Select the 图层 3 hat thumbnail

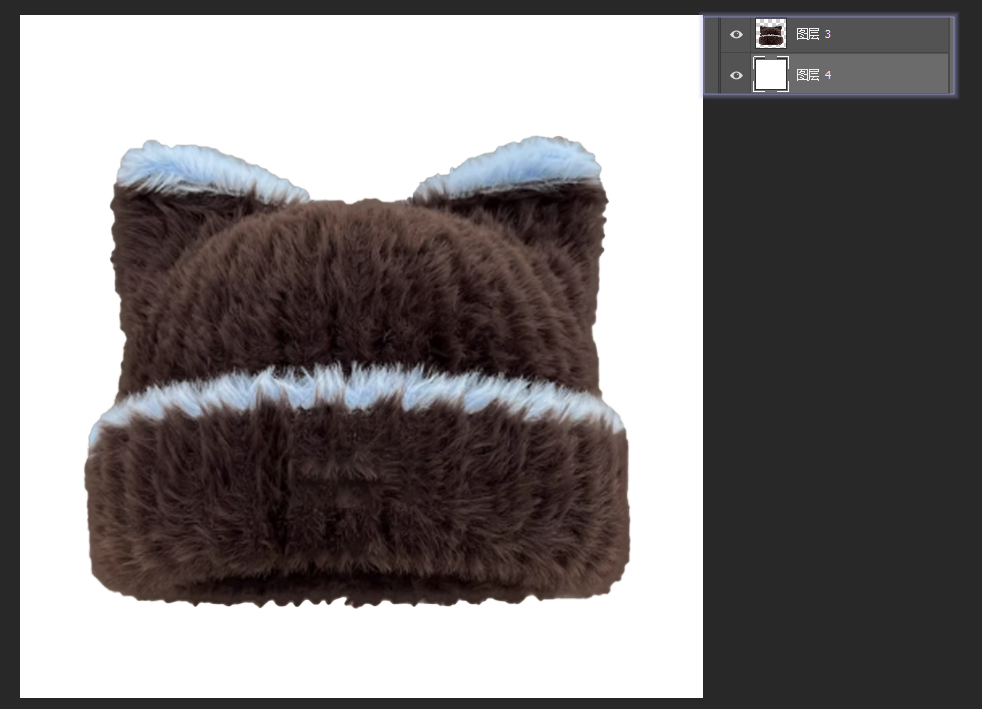coord(771,34)
